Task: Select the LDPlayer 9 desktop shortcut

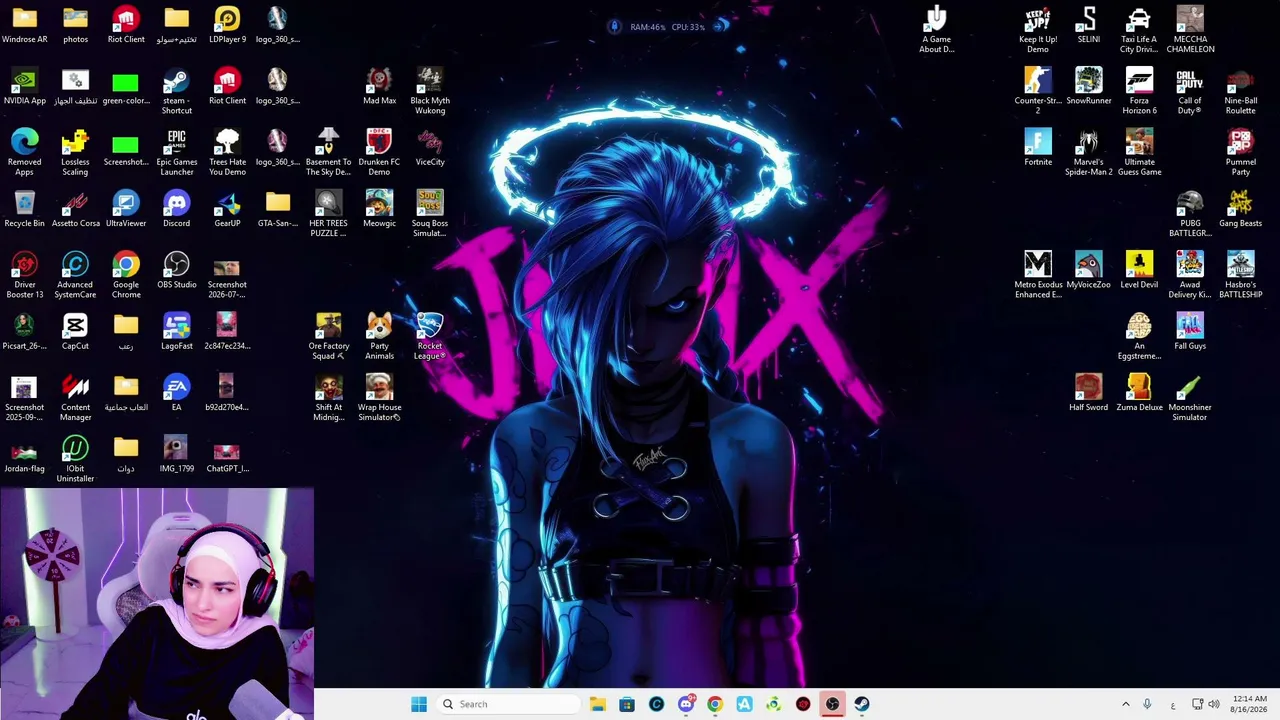Action: click(227, 26)
